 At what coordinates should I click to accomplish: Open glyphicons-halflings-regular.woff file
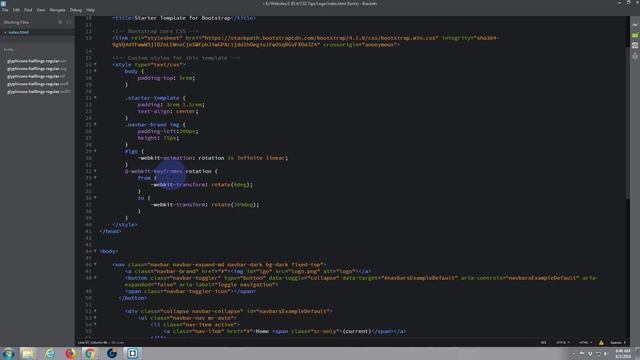pyautogui.click(x=38, y=84)
